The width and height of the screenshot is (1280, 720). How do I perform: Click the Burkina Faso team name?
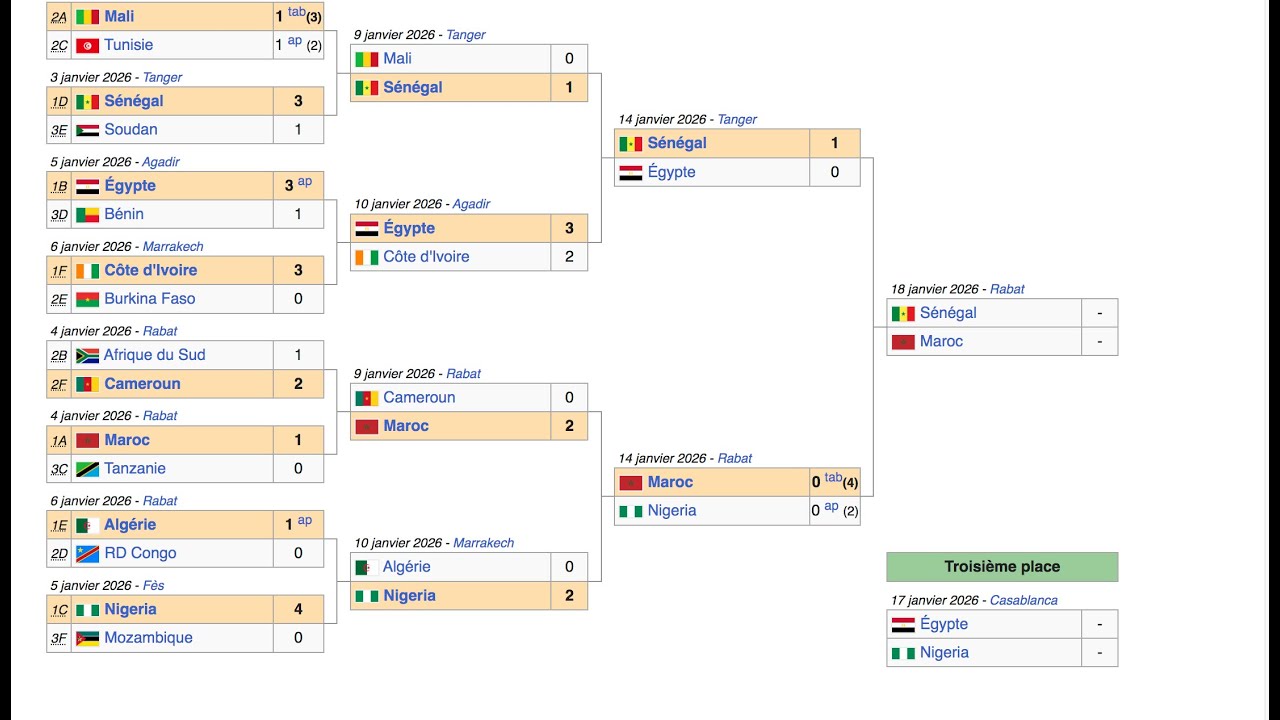150,299
